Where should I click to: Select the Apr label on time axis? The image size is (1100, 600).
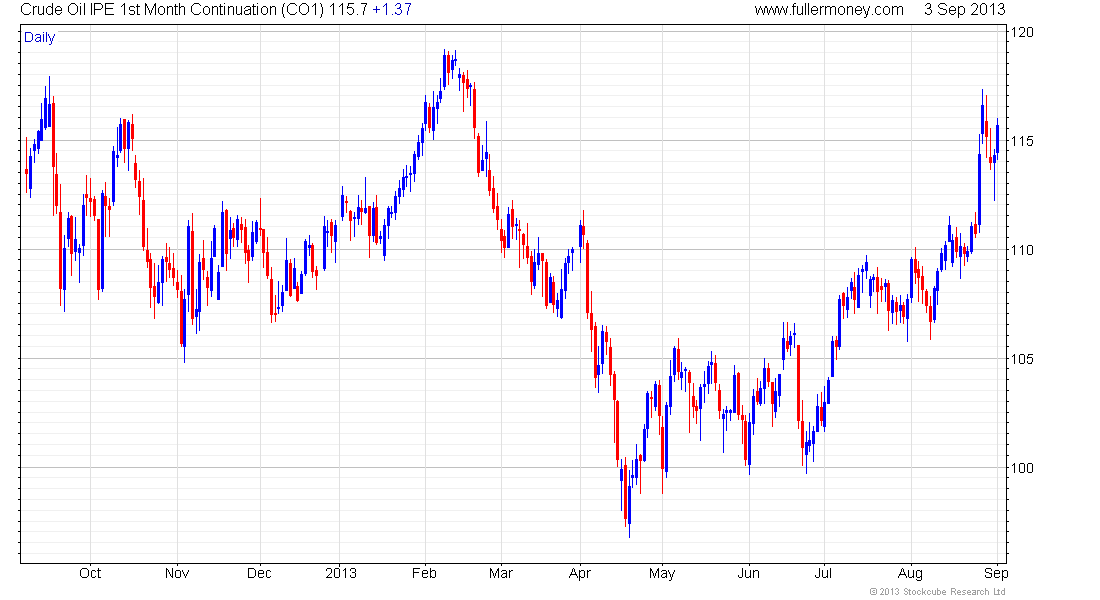tap(579, 574)
